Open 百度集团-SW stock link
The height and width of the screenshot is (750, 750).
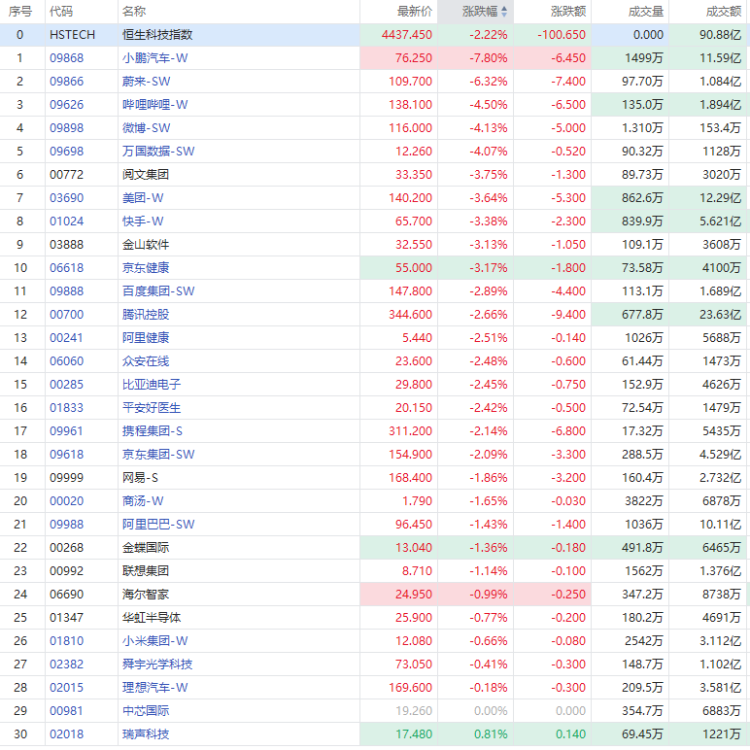coord(158,291)
